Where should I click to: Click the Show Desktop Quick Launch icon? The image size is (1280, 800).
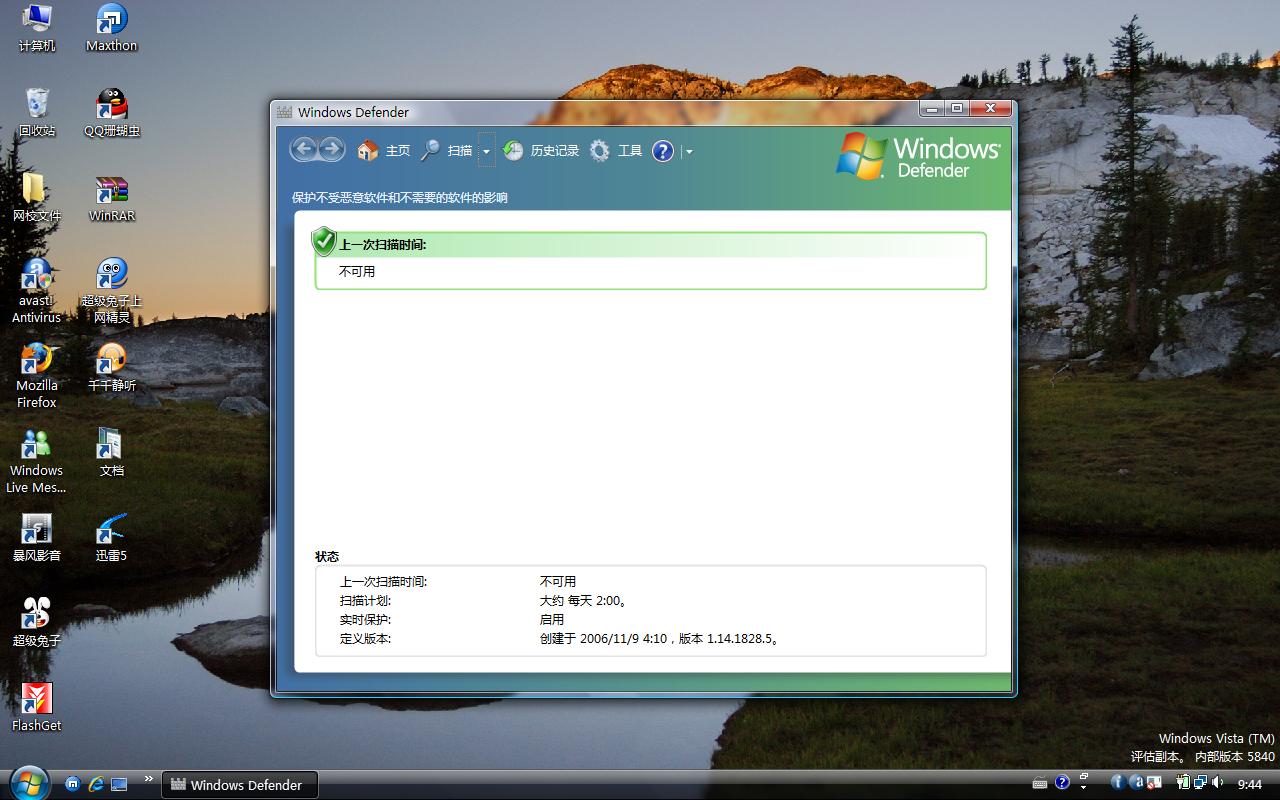[119, 784]
